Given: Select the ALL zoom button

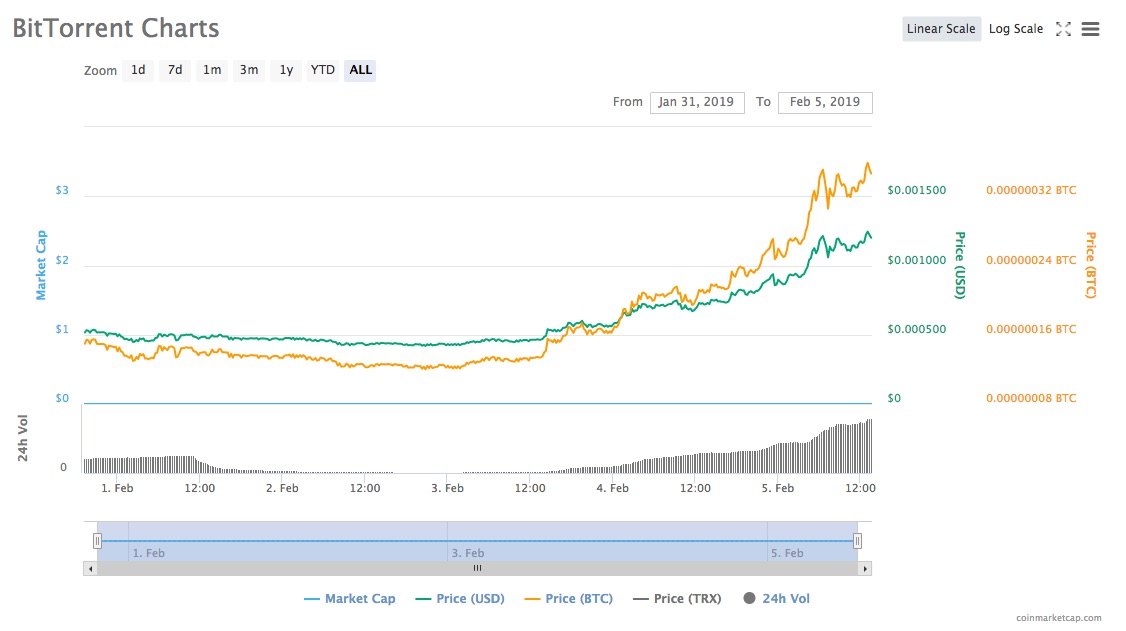Looking at the screenshot, I should pyautogui.click(x=360, y=70).
